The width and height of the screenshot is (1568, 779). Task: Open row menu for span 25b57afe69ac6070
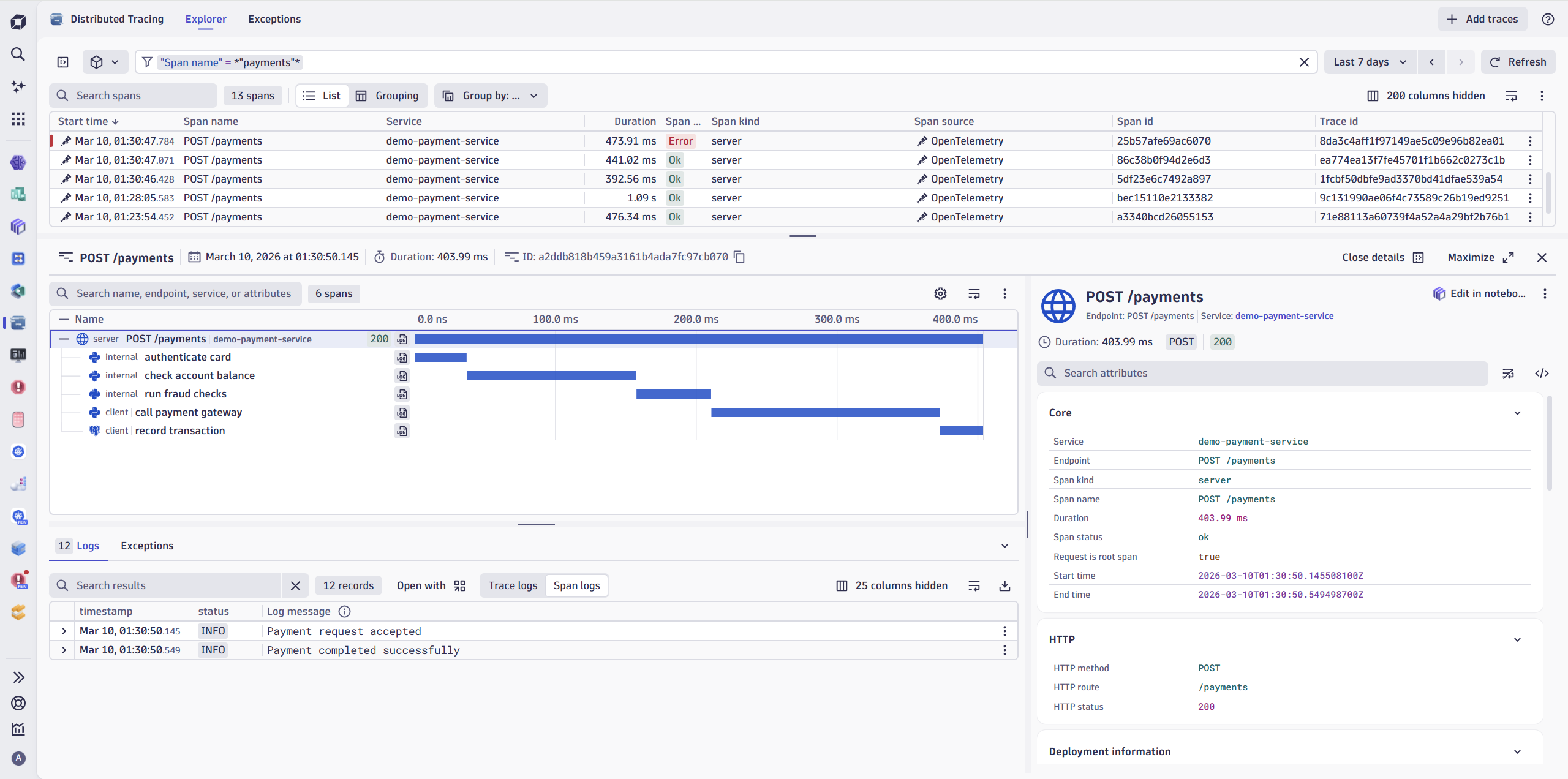pyautogui.click(x=1530, y=141)
